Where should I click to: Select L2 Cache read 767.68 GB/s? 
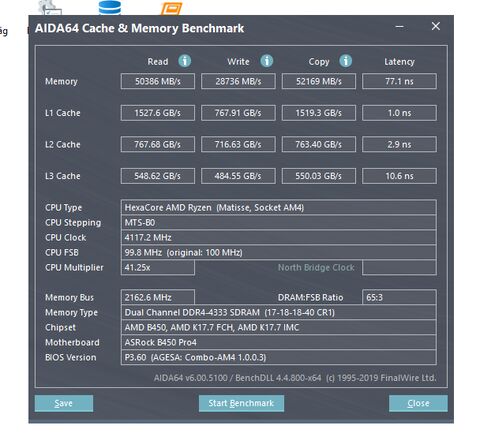coord(158,144)
